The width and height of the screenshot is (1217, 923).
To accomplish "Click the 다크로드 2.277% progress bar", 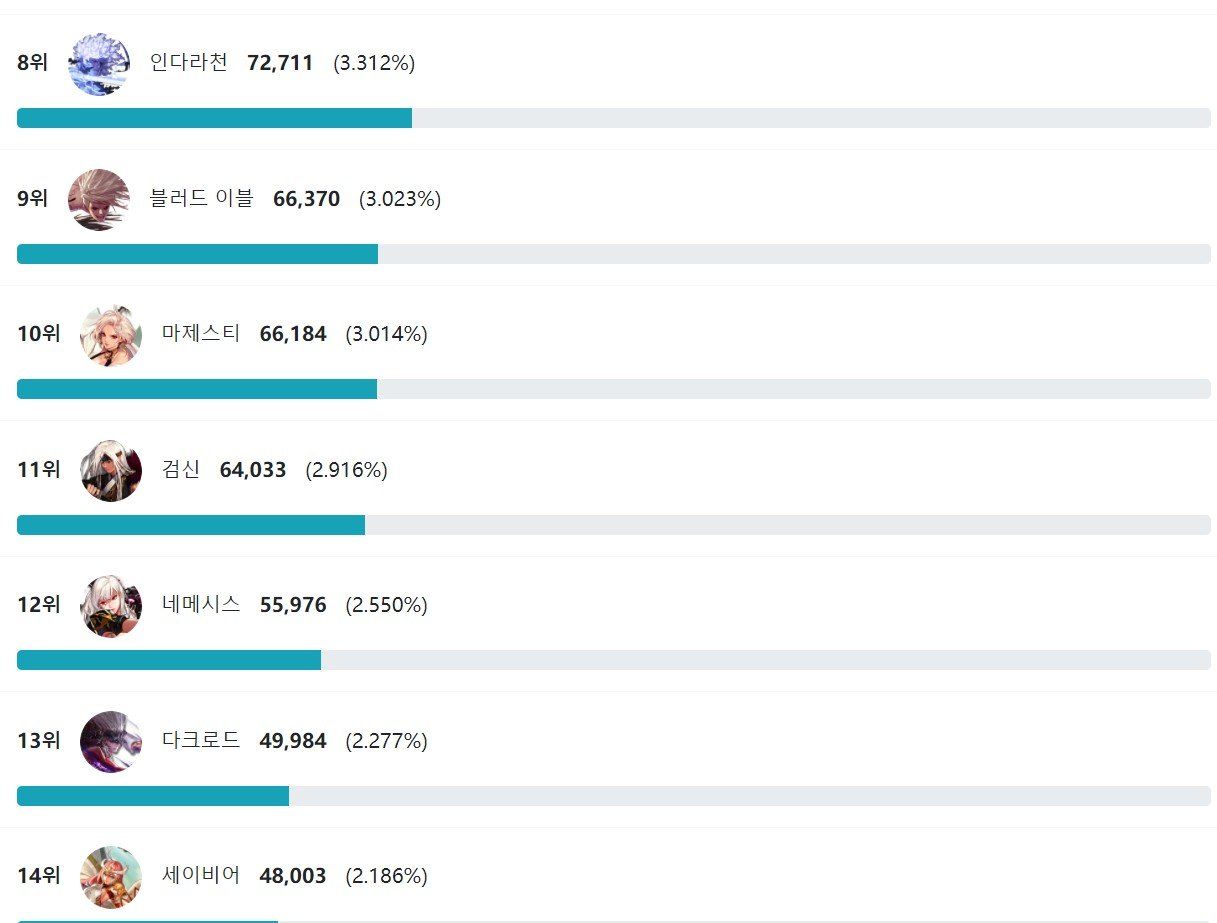I will (x=613, y=796).
